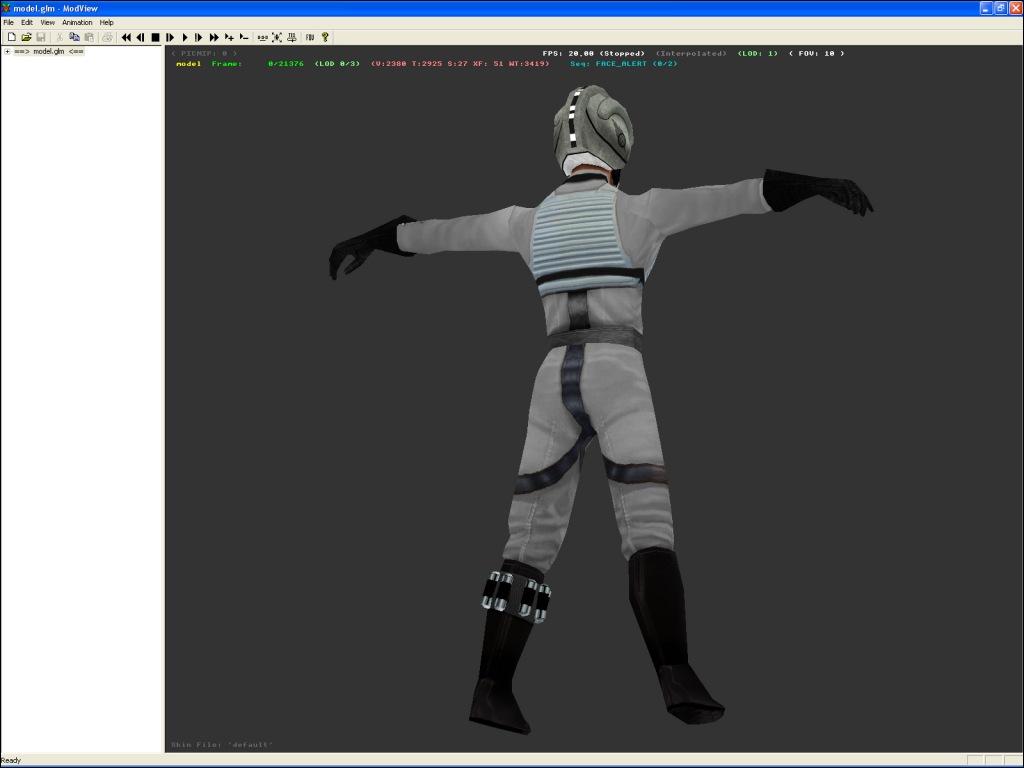Click the Copy toolbar icon
This screenshot has width=1024, height=768.
[x=74, y=37]
